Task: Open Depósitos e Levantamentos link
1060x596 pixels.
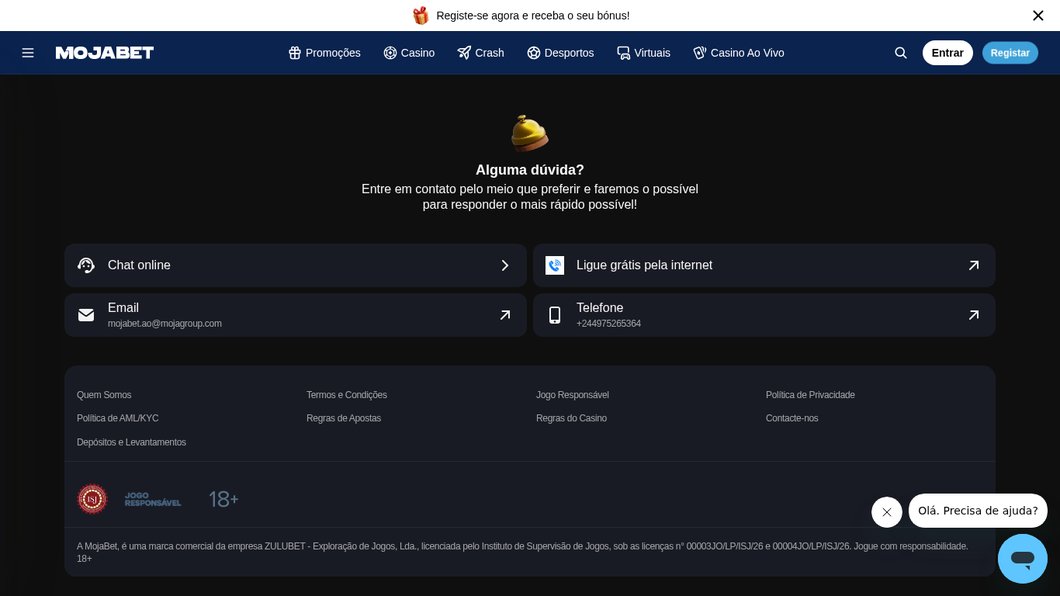Action: click(131, 442)
